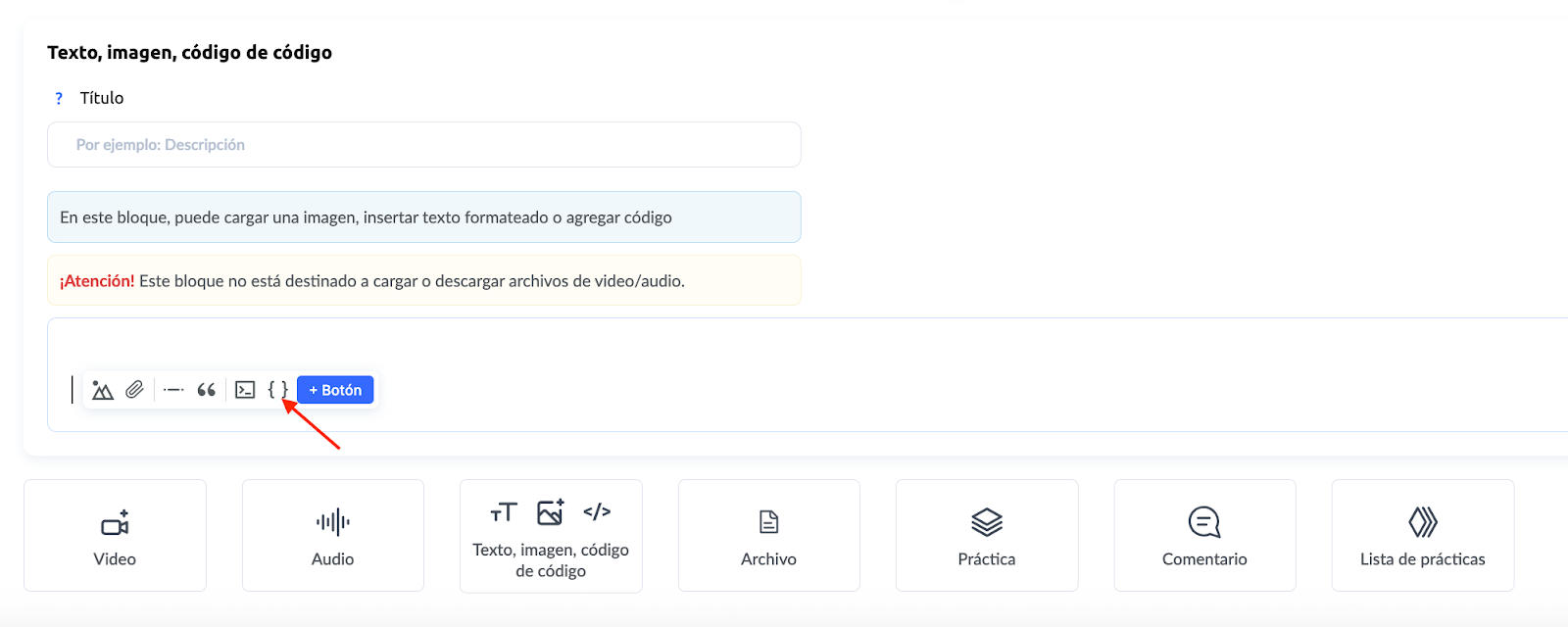
Task: Click the insert image icon in editor toolbar
Action: [103, 390]
